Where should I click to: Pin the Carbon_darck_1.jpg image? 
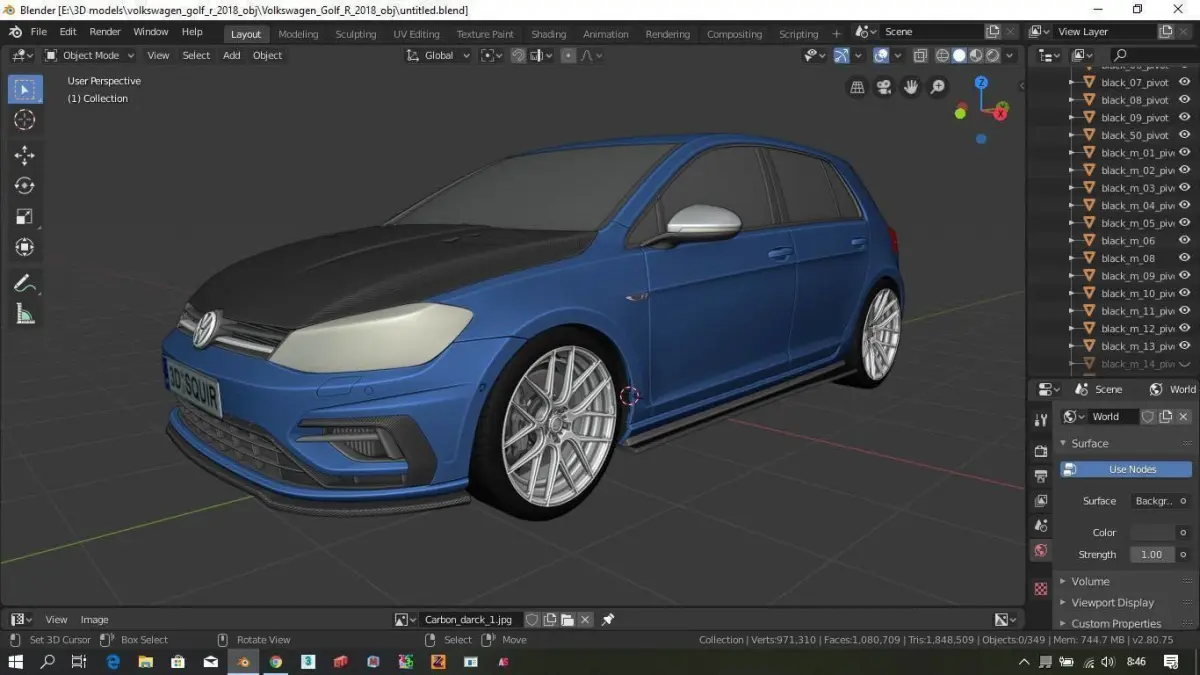click(607, 619)
